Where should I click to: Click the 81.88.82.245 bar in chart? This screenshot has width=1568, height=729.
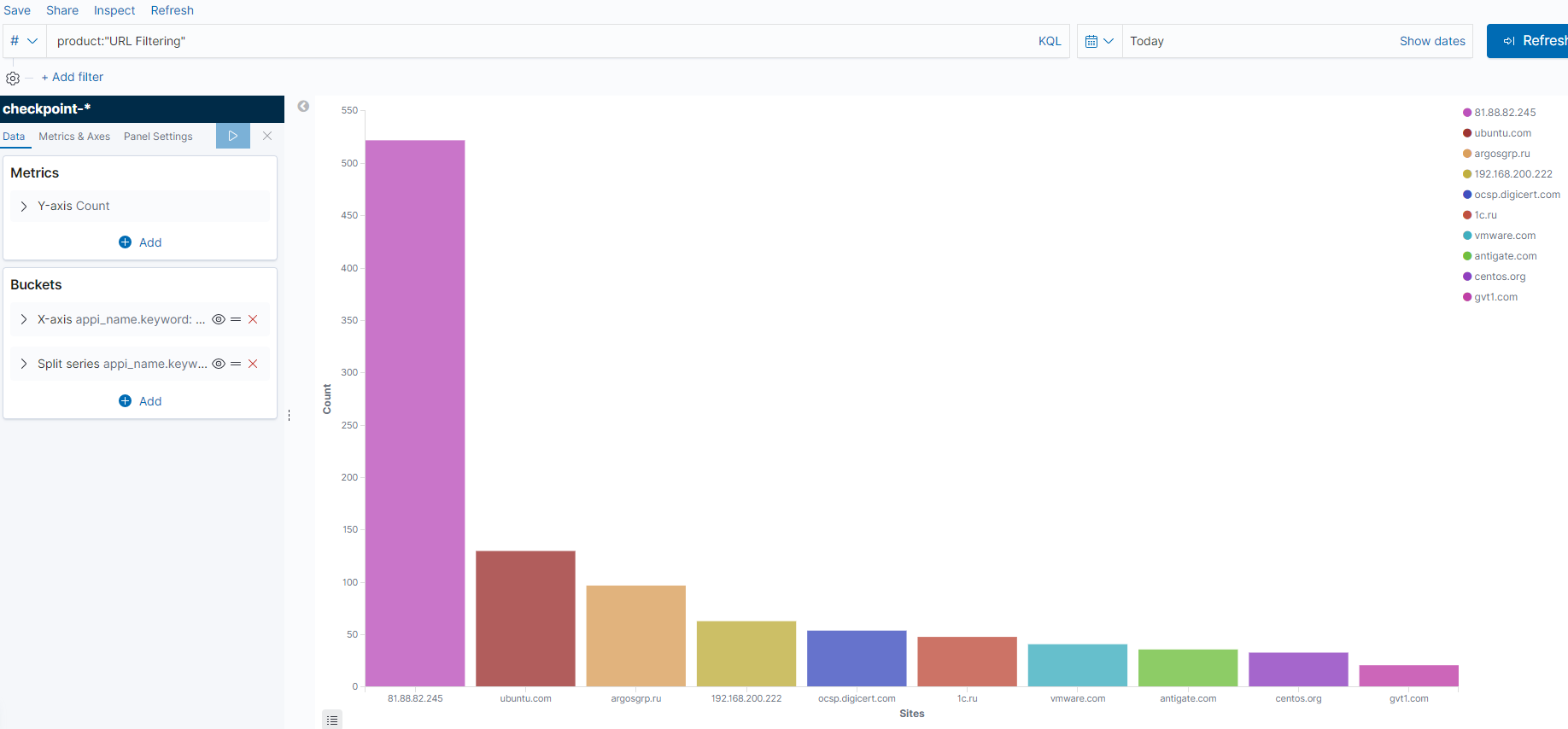[x=415, y=413]
